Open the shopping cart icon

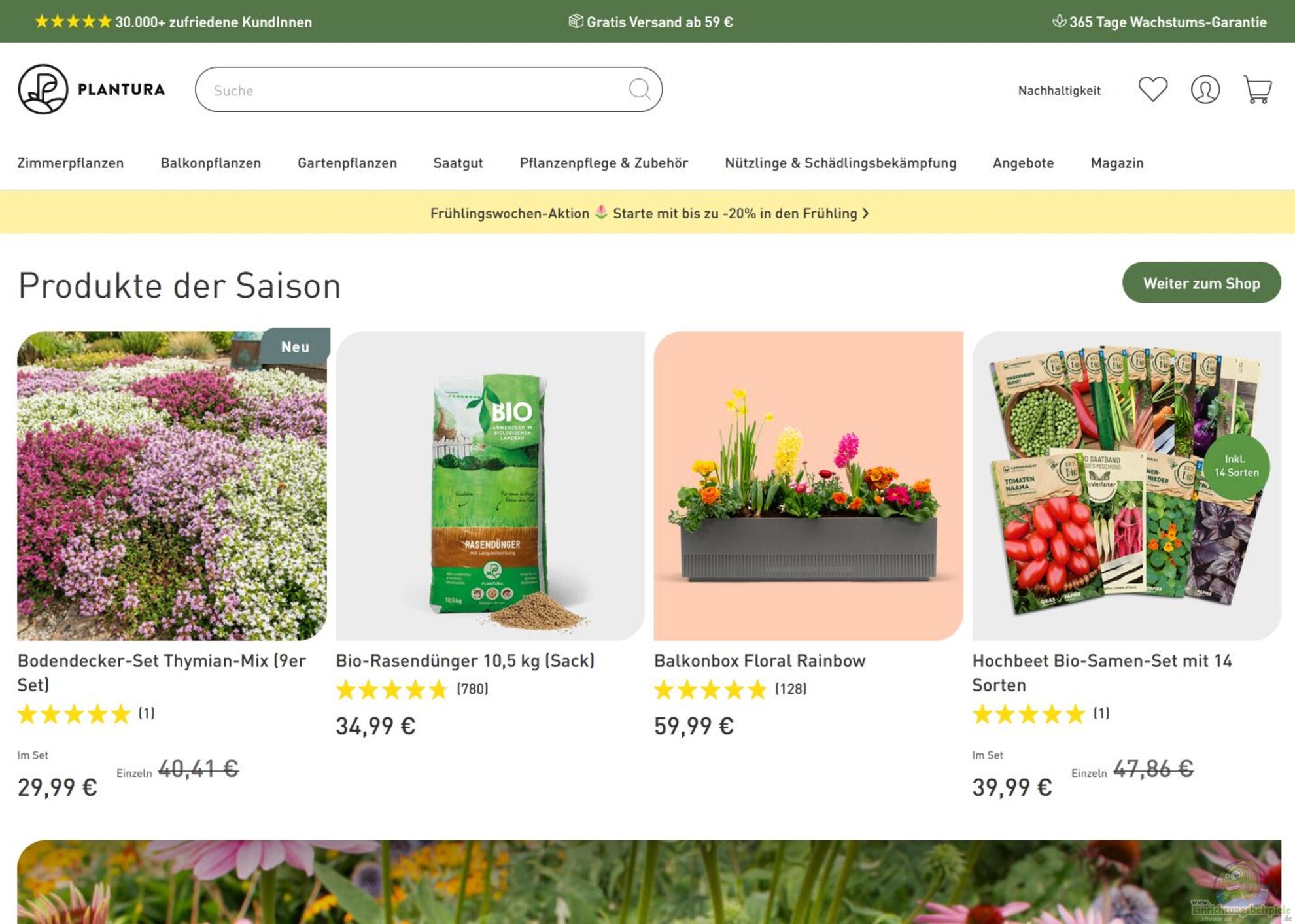click(x=1256, y=89)
